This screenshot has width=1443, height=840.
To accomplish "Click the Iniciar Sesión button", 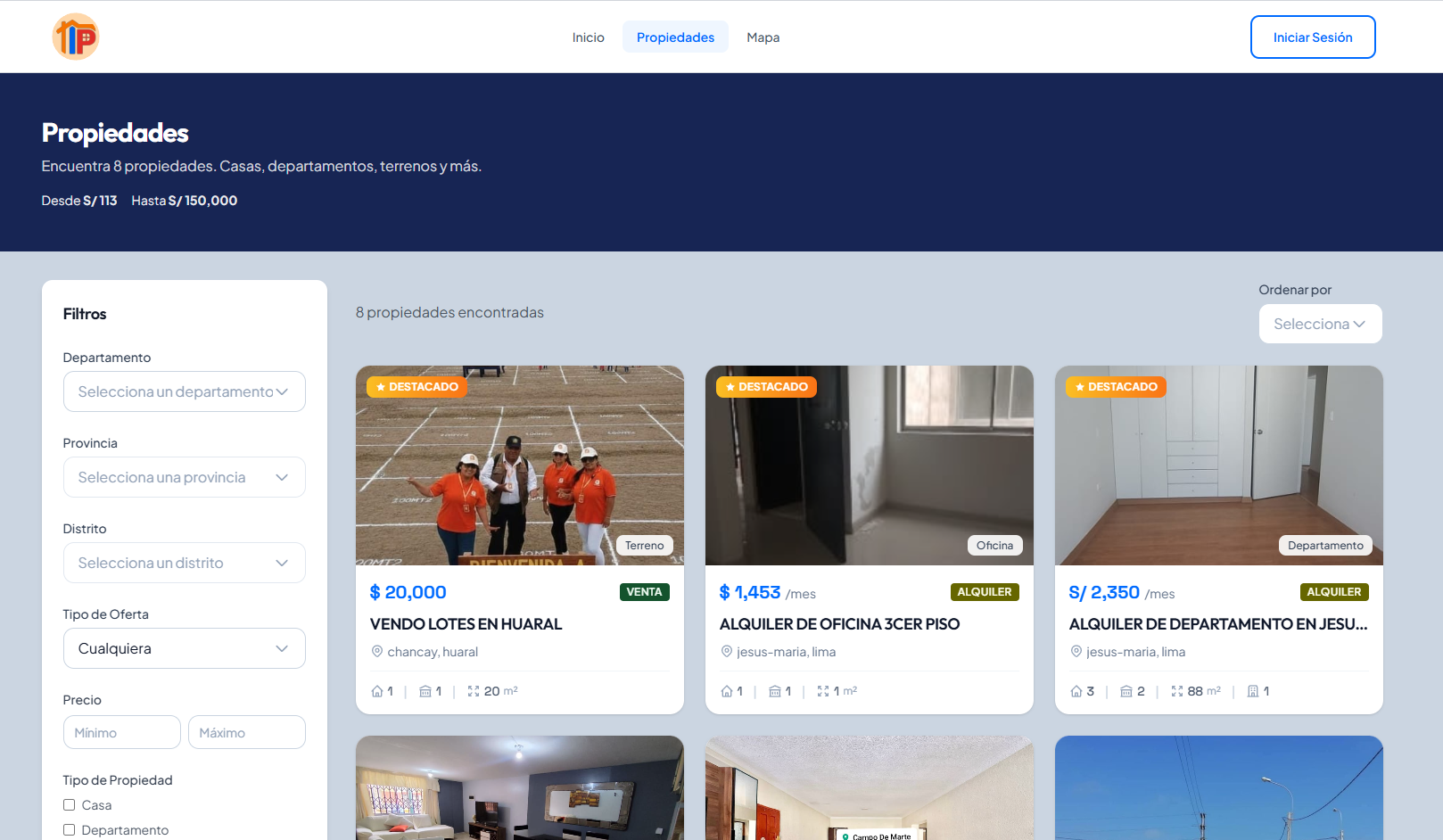I will [1313, 37].
